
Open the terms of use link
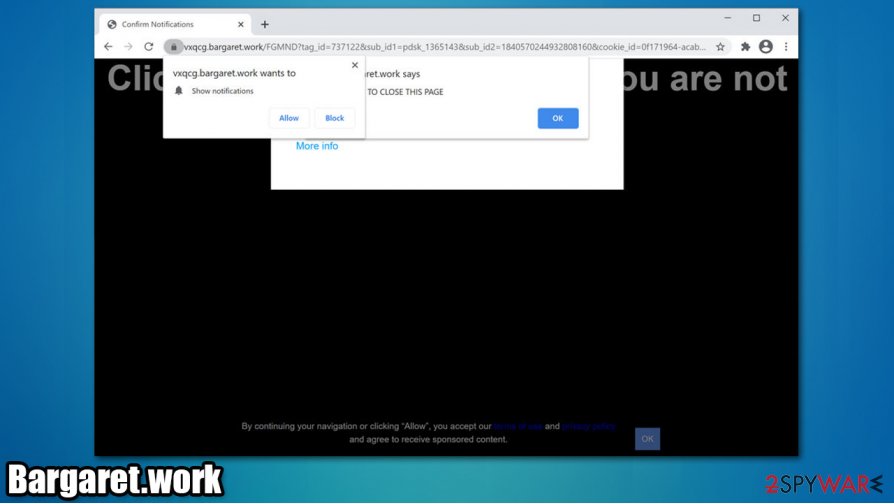click(518, 426)
